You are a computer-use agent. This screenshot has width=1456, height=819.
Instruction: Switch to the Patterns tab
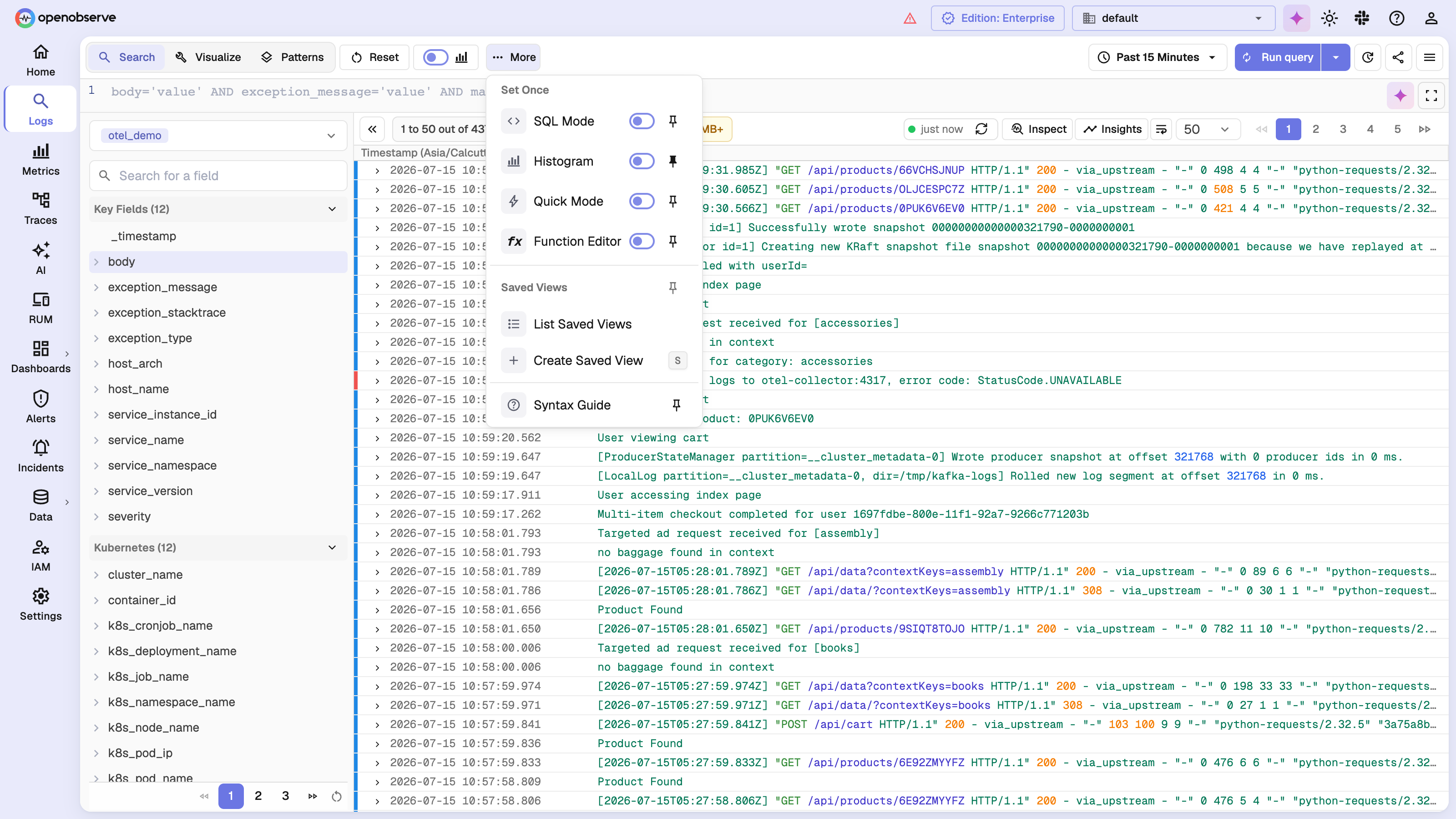tap(292, 57)
